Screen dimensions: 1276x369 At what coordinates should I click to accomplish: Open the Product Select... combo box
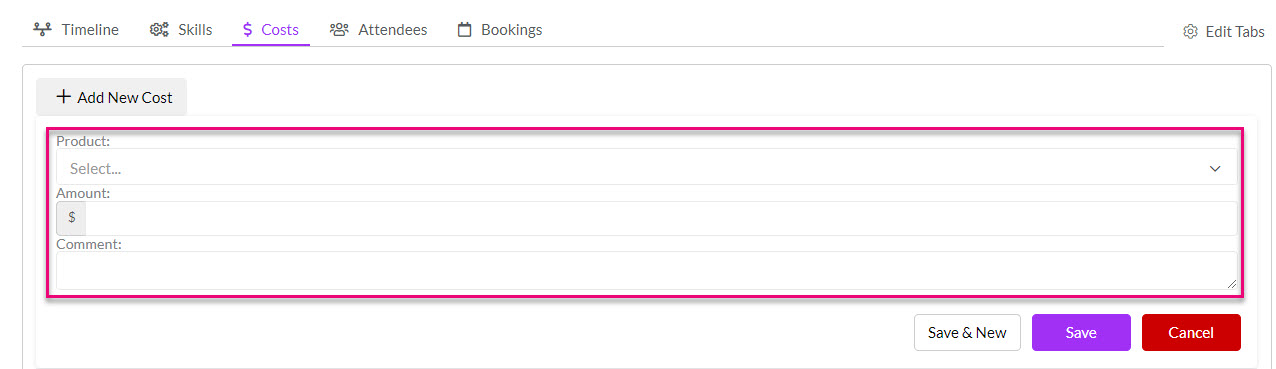click(646, 168)
